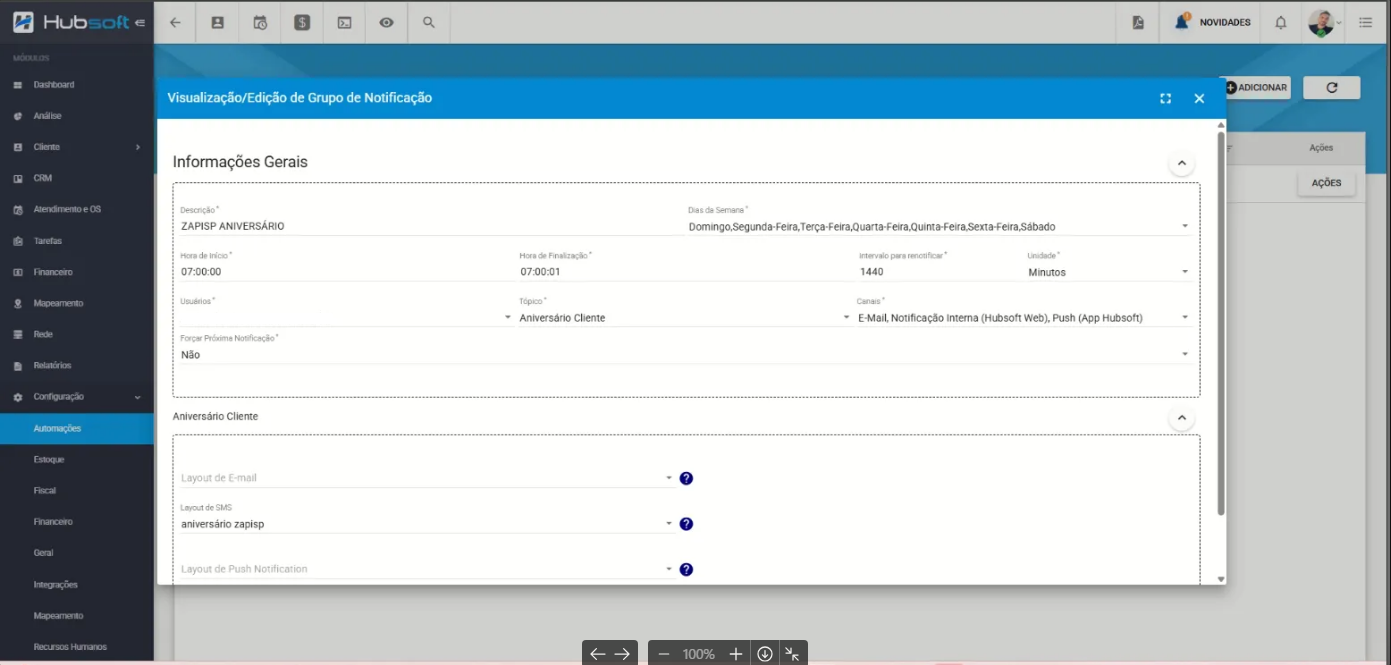The width and height of the screenshot is (1391, 665).
Task: Collapse the Informações Gerais section
Action: (x=1181, y=162)
